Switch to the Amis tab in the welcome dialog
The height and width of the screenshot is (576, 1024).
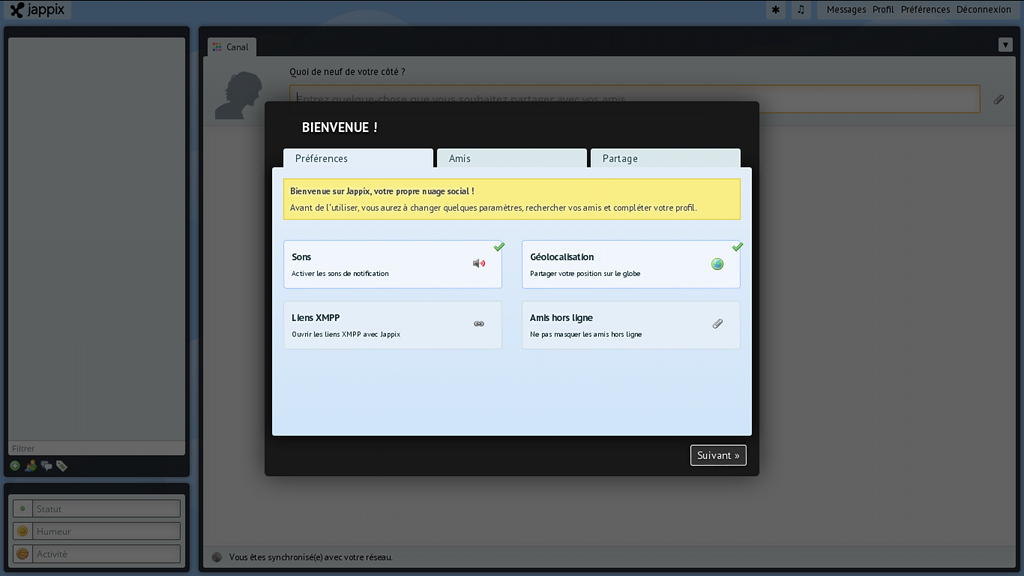(511, 158)
